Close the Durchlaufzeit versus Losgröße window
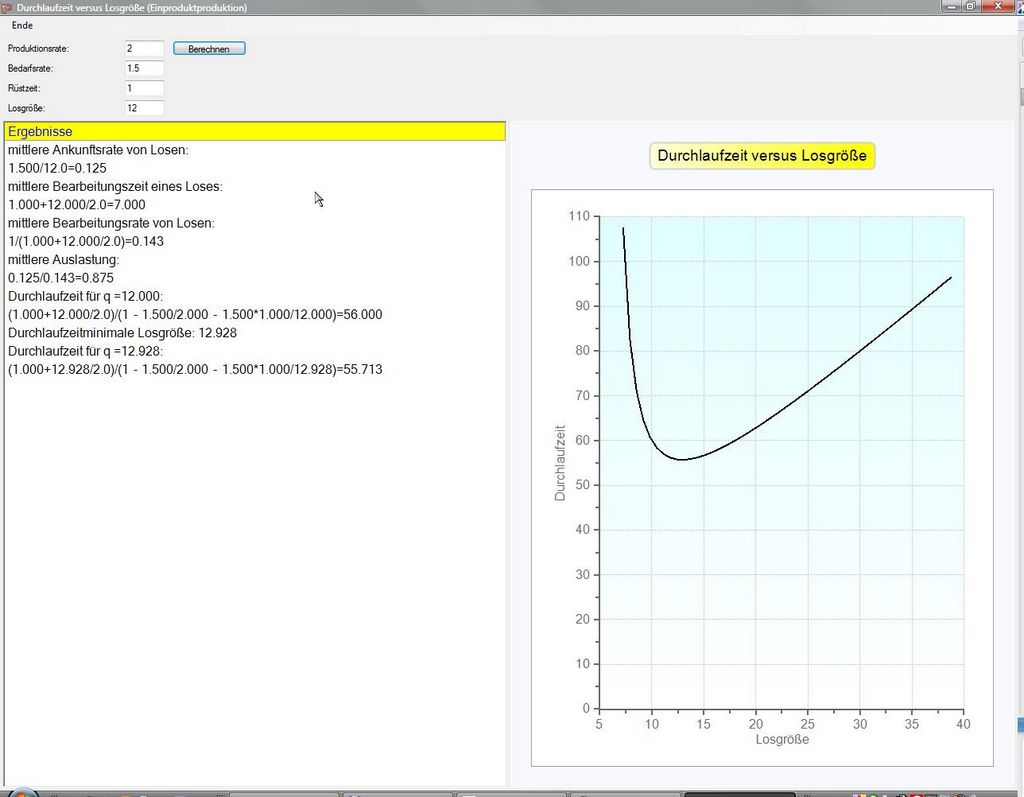Screen dimensions: 1024x797 click(996, 6)
